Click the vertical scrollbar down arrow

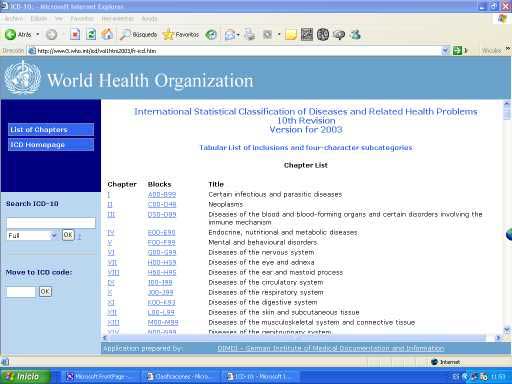507,330
